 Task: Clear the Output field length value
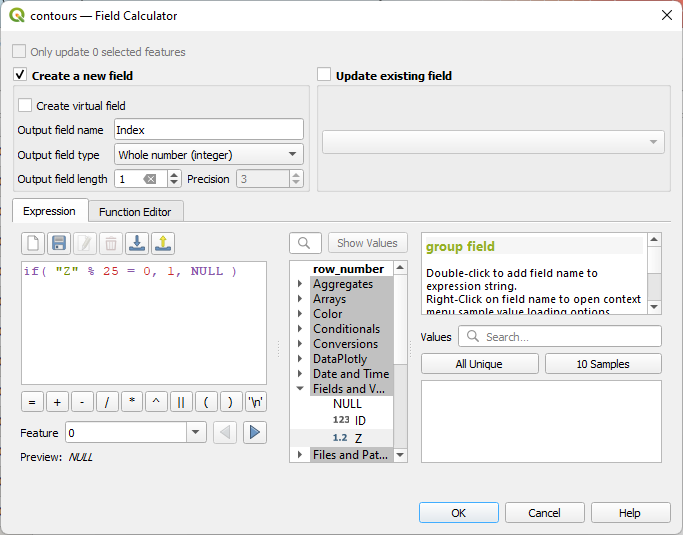click(149, 179)
